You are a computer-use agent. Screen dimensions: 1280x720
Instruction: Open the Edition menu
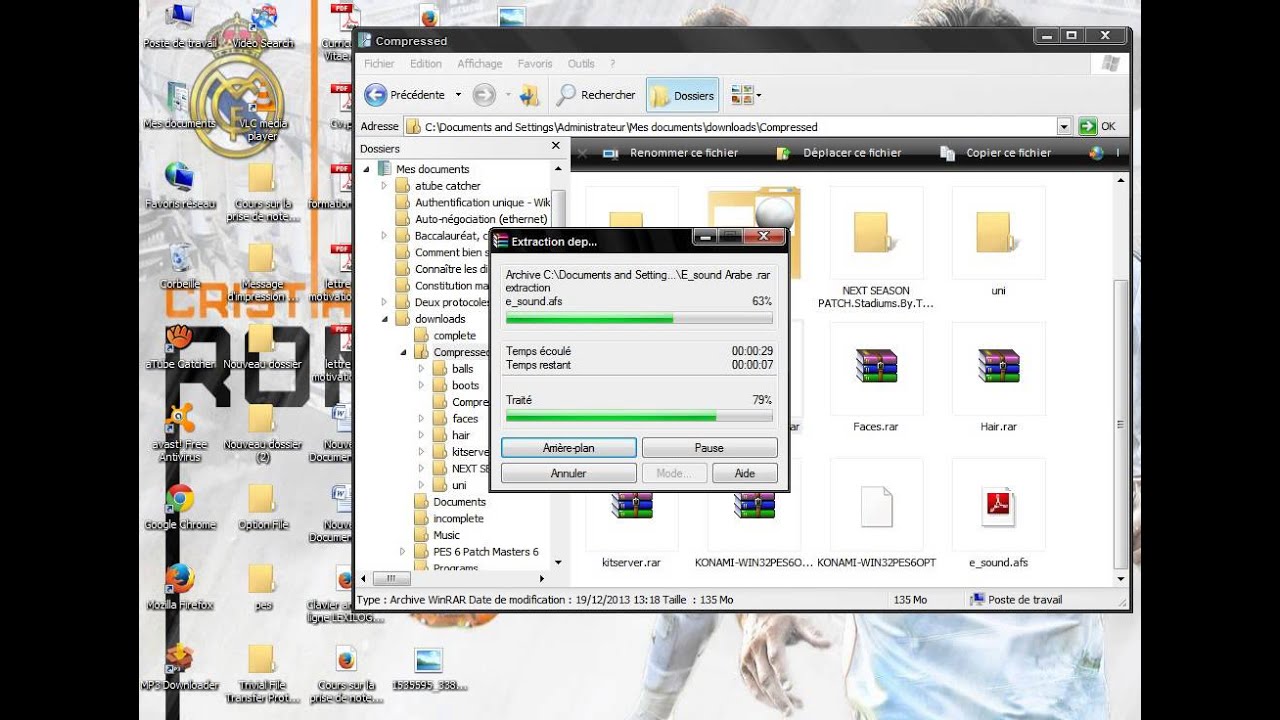click(x=426, y=64)
